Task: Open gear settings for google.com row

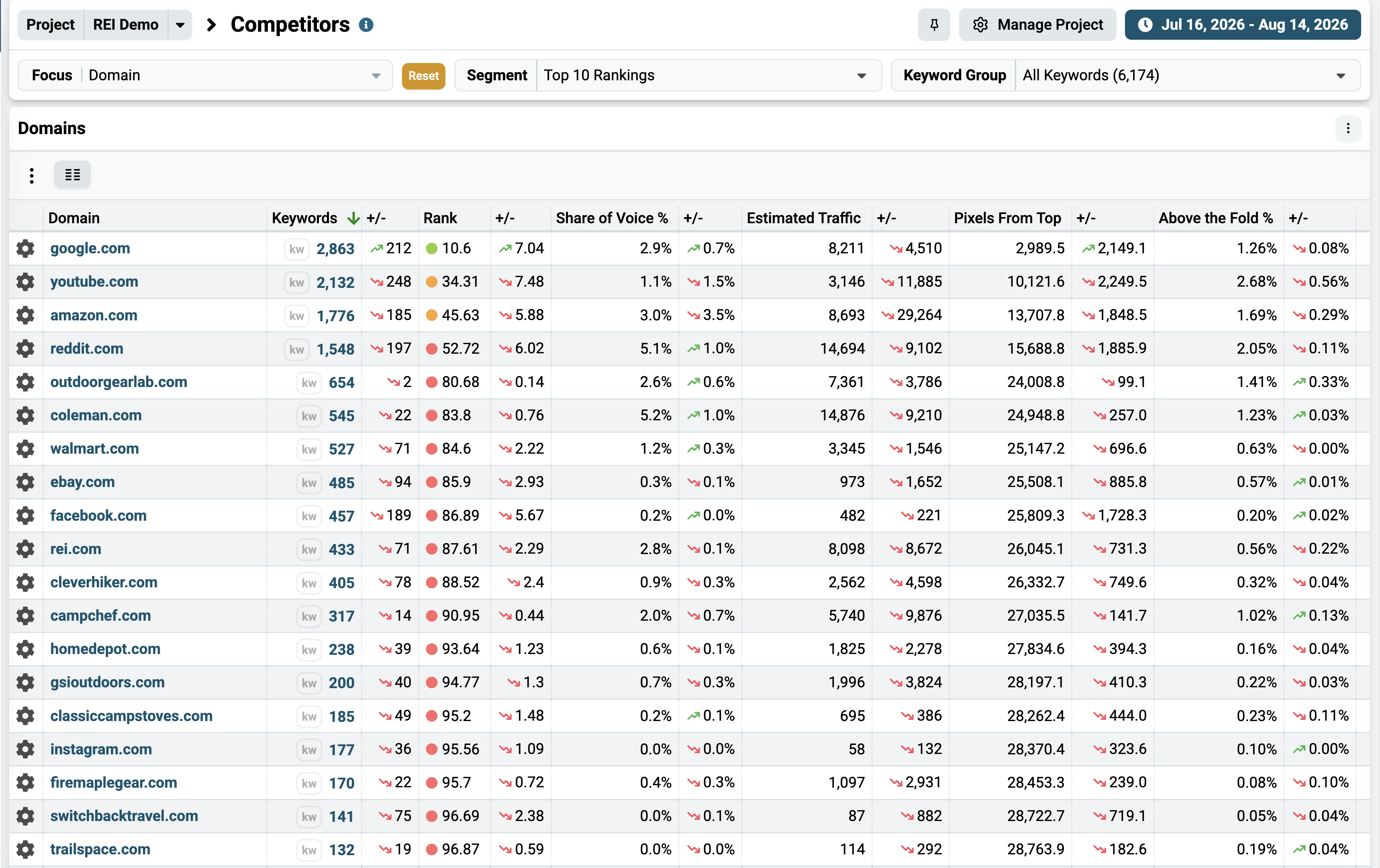Action: click(25, 249)
